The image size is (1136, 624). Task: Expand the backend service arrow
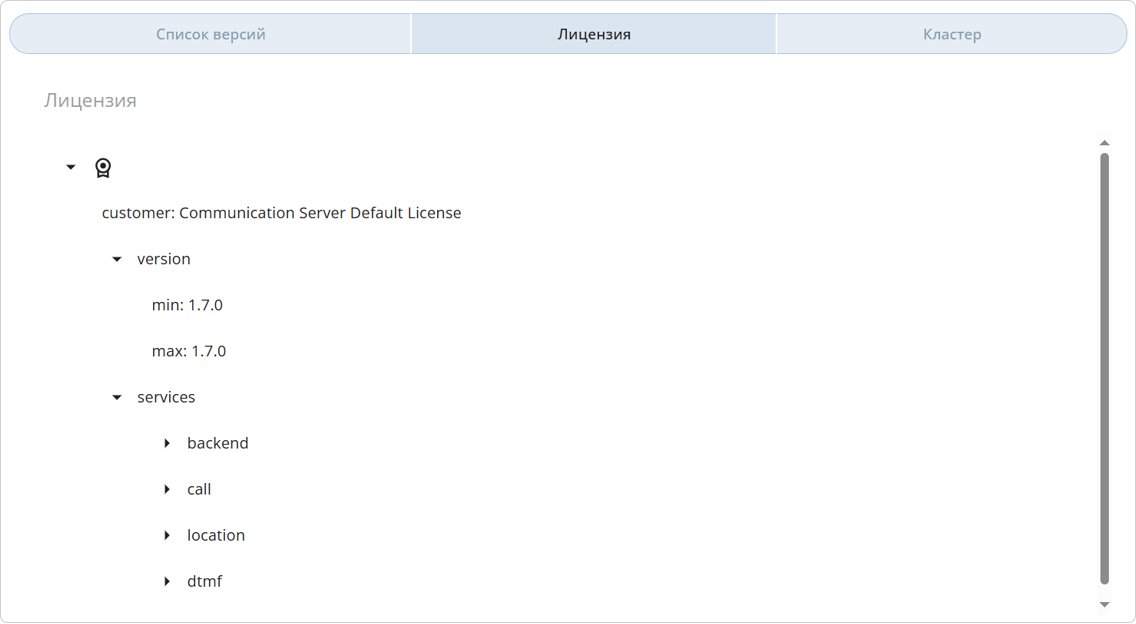[167, 443]
